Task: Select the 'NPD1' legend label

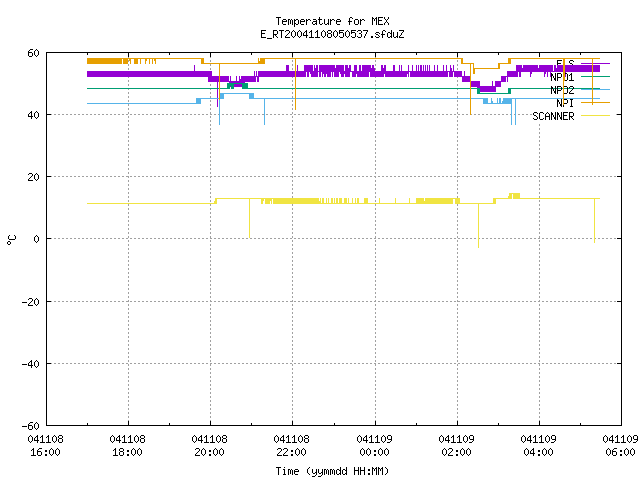Action: [562, 77]
